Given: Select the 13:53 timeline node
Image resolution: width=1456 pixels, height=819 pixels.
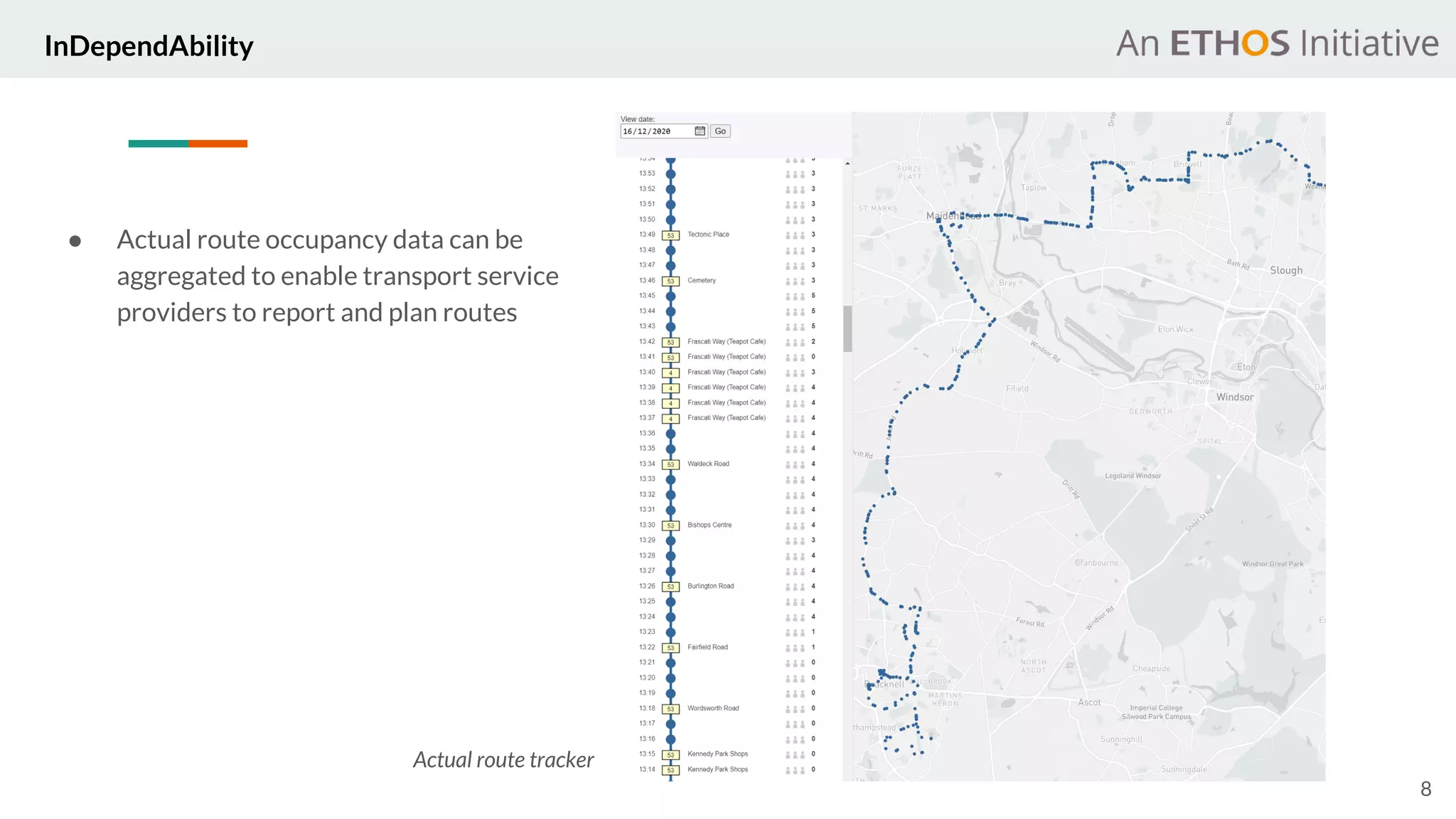Looking at the screenshot, I should tap(670, 173).
